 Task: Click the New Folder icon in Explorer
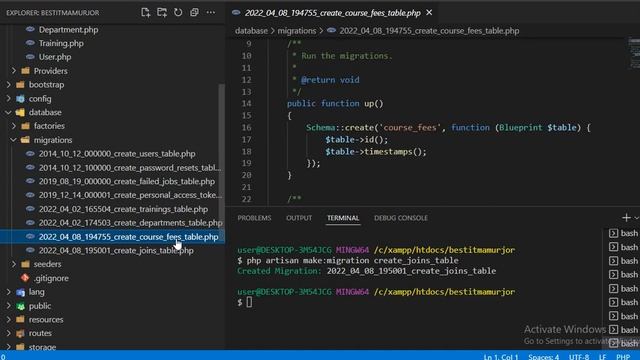pos(162,12)
